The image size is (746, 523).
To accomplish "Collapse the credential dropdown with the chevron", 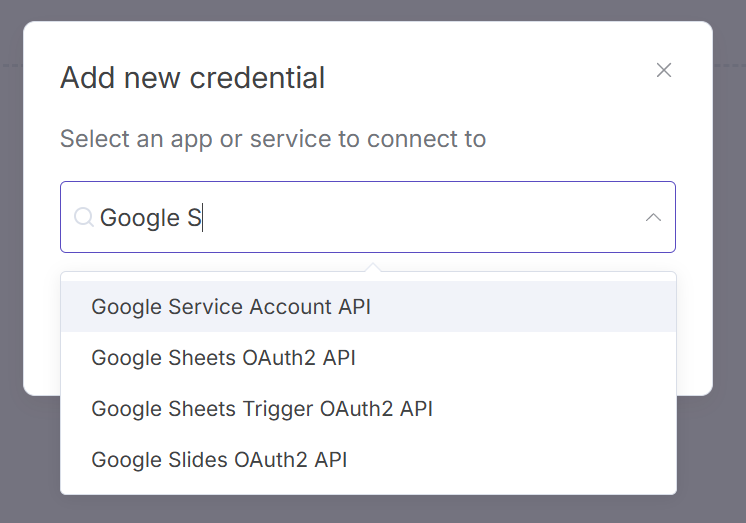I will [653, 217].
